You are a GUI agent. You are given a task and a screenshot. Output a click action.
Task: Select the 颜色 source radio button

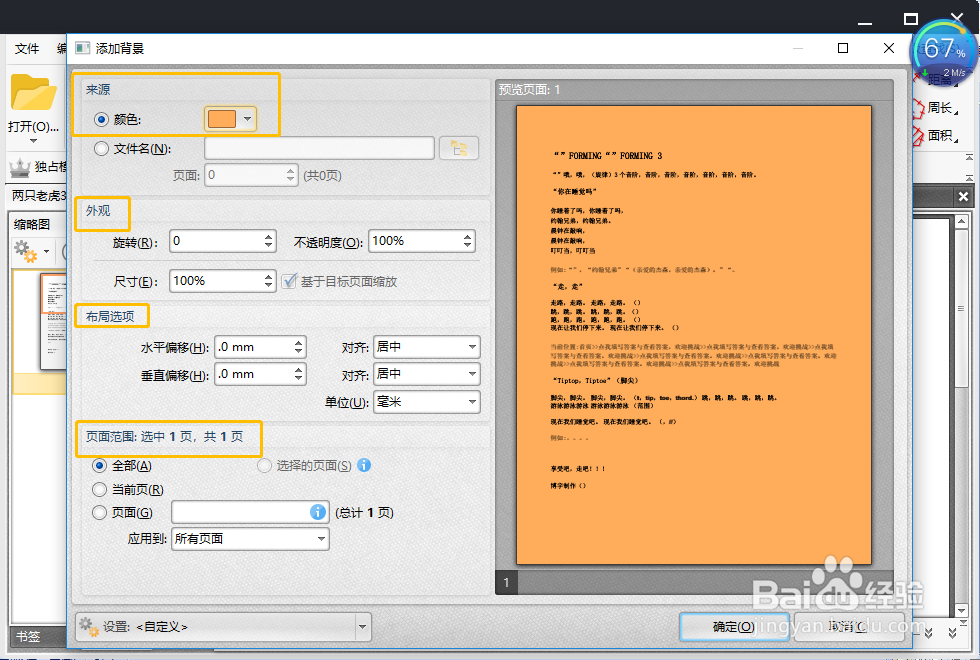(x=101, y=119)
